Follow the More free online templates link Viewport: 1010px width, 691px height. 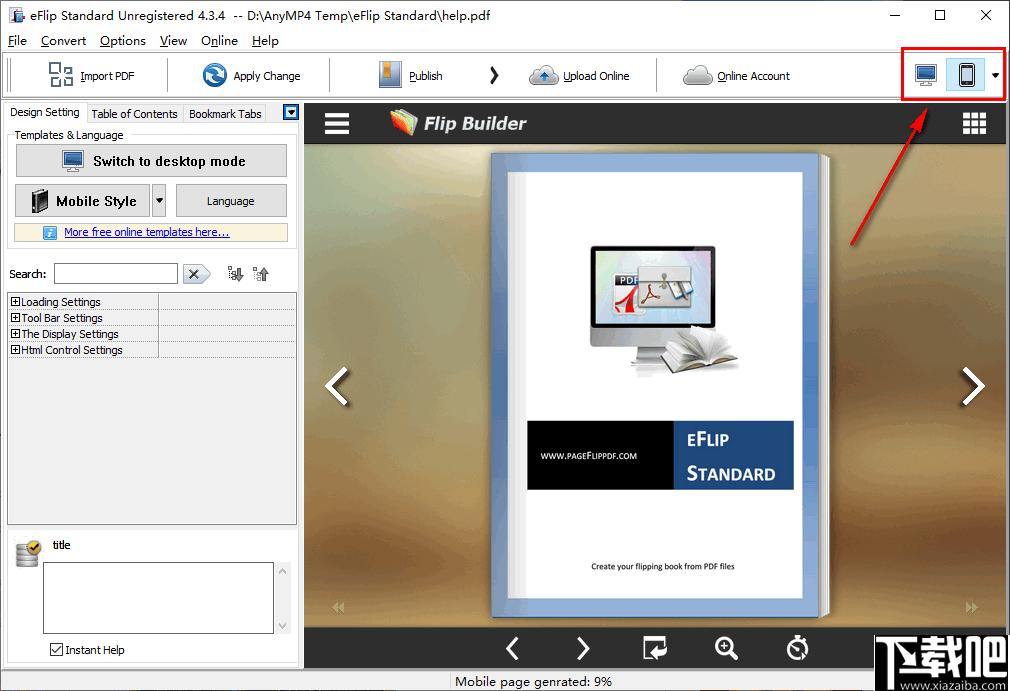coord(146,232)
